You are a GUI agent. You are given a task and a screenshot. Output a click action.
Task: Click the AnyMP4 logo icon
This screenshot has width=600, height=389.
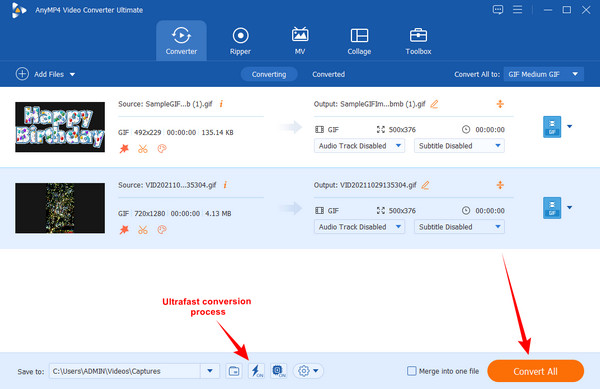coord(18,10)
